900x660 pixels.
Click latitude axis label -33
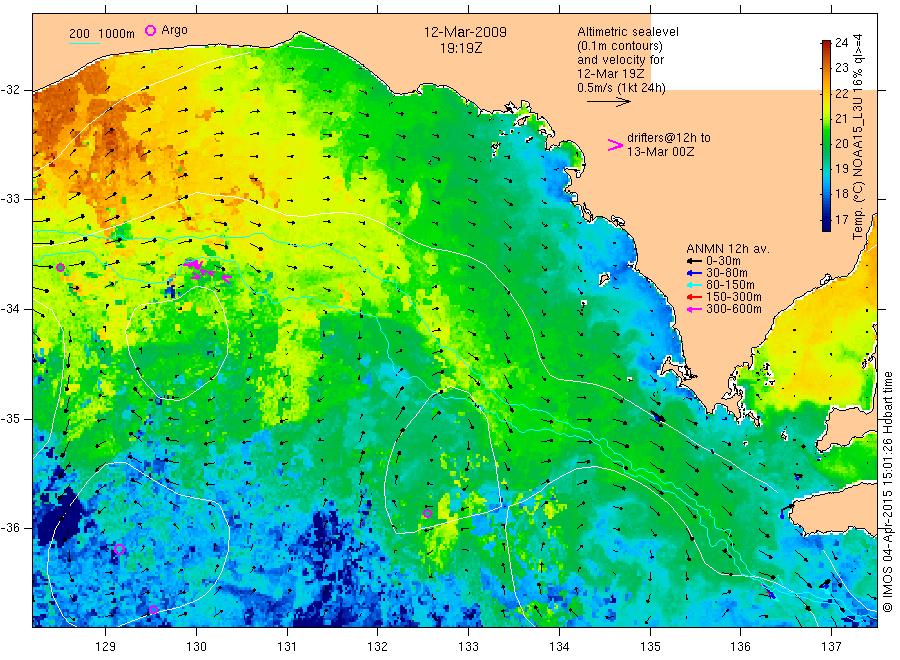coord(10,199)
